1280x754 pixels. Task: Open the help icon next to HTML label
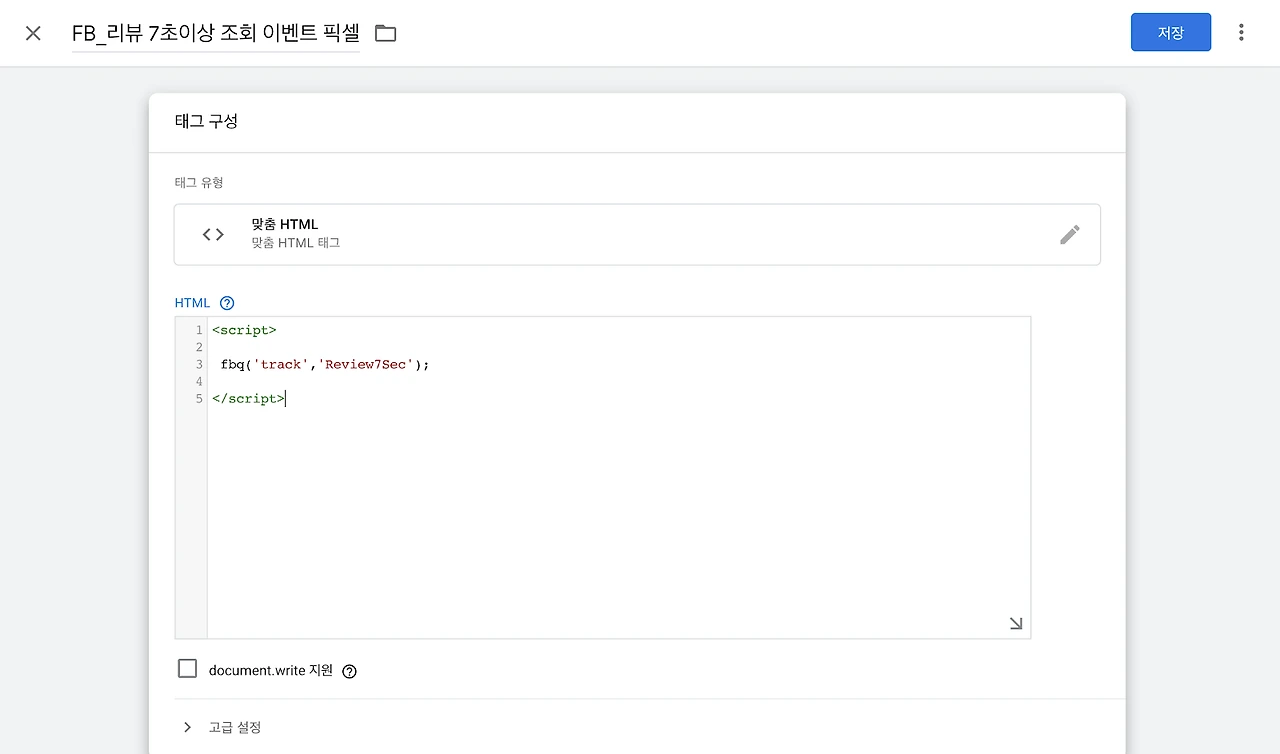[227, 303]
